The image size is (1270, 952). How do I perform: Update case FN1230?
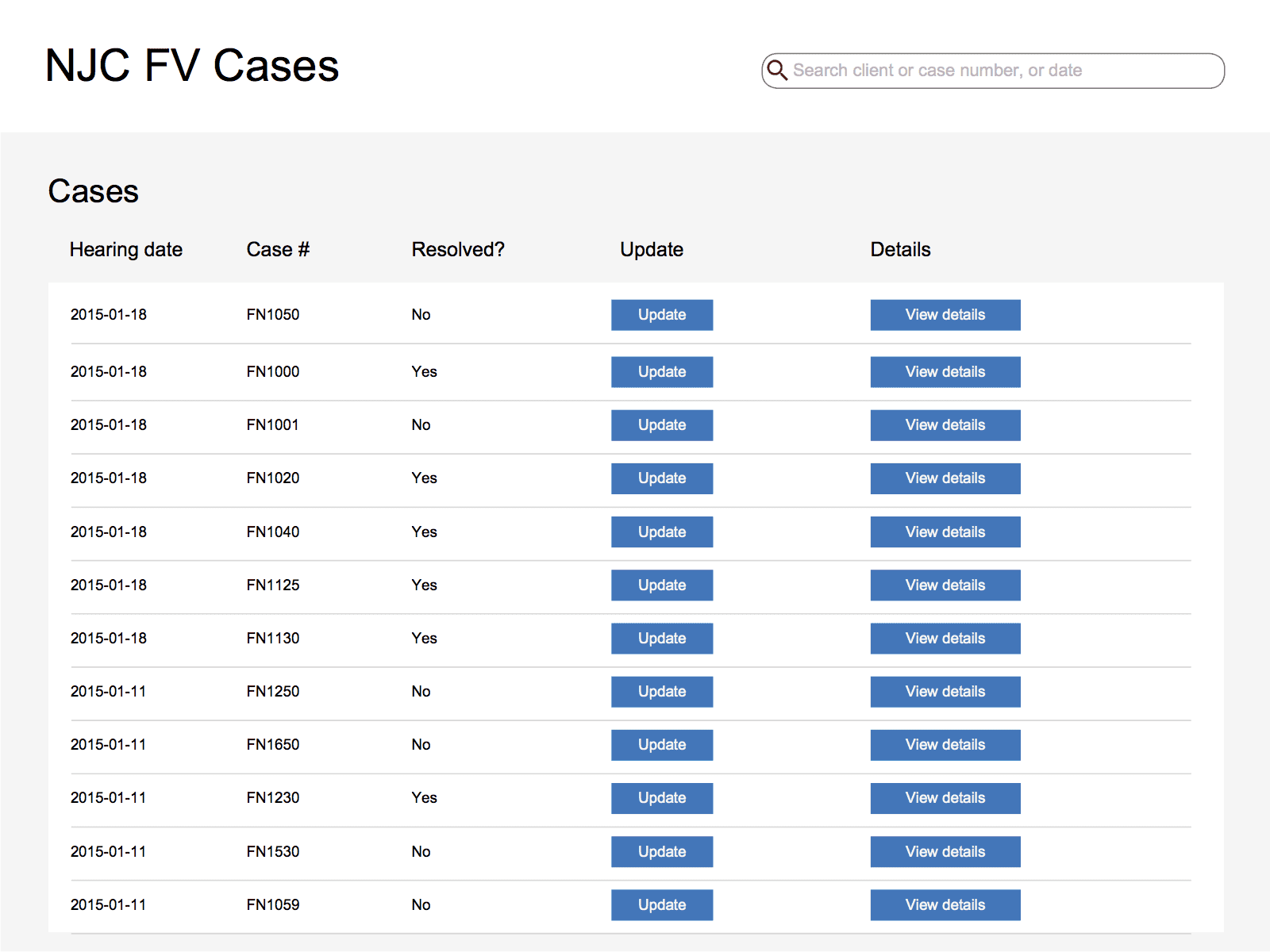click(662, 798)
